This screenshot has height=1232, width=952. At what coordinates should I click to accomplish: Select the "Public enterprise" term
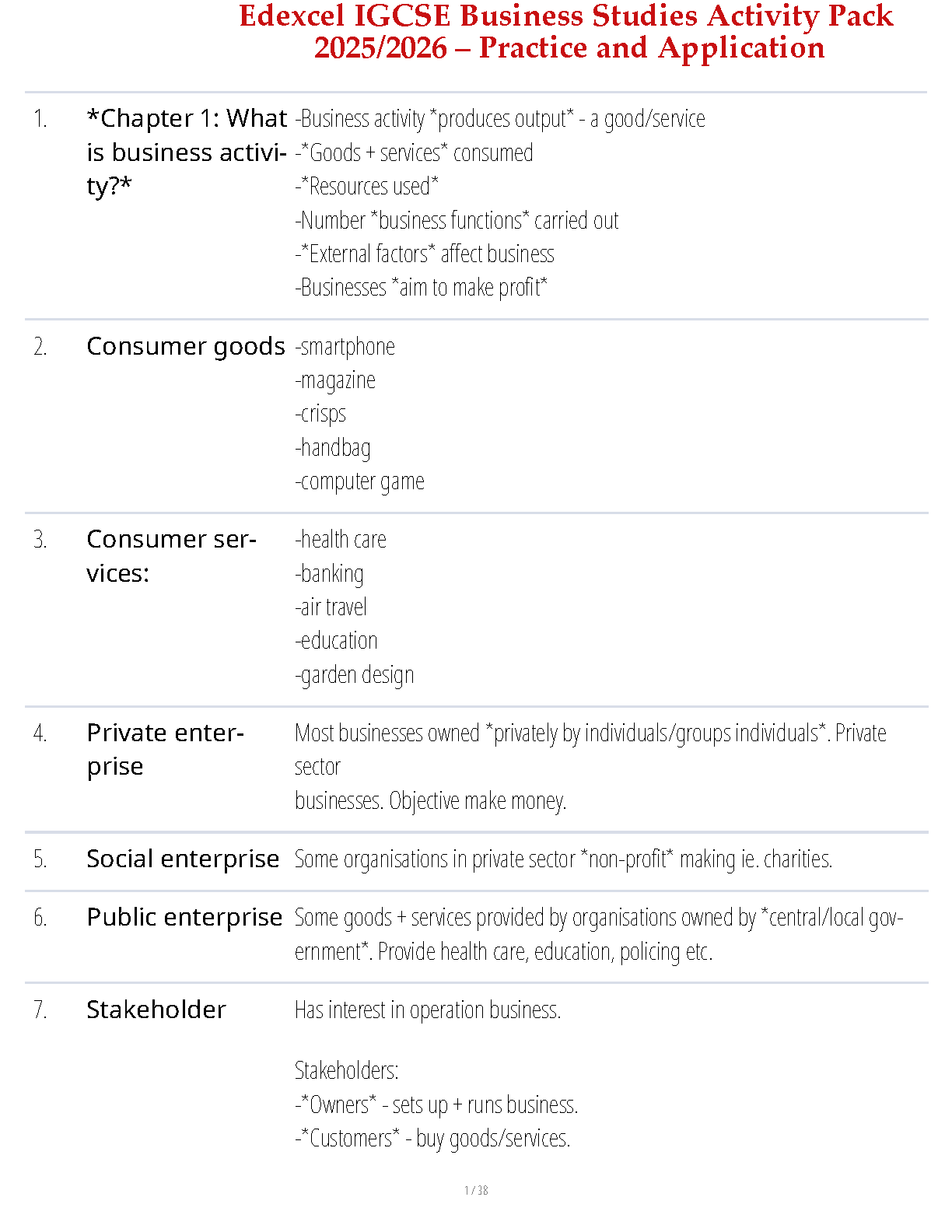(x=184, y=918)
